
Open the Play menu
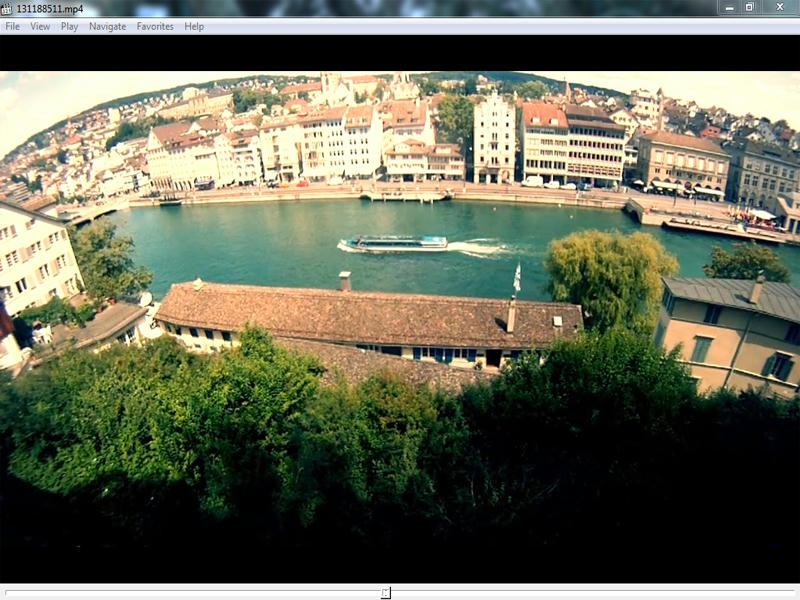point(69,27)
